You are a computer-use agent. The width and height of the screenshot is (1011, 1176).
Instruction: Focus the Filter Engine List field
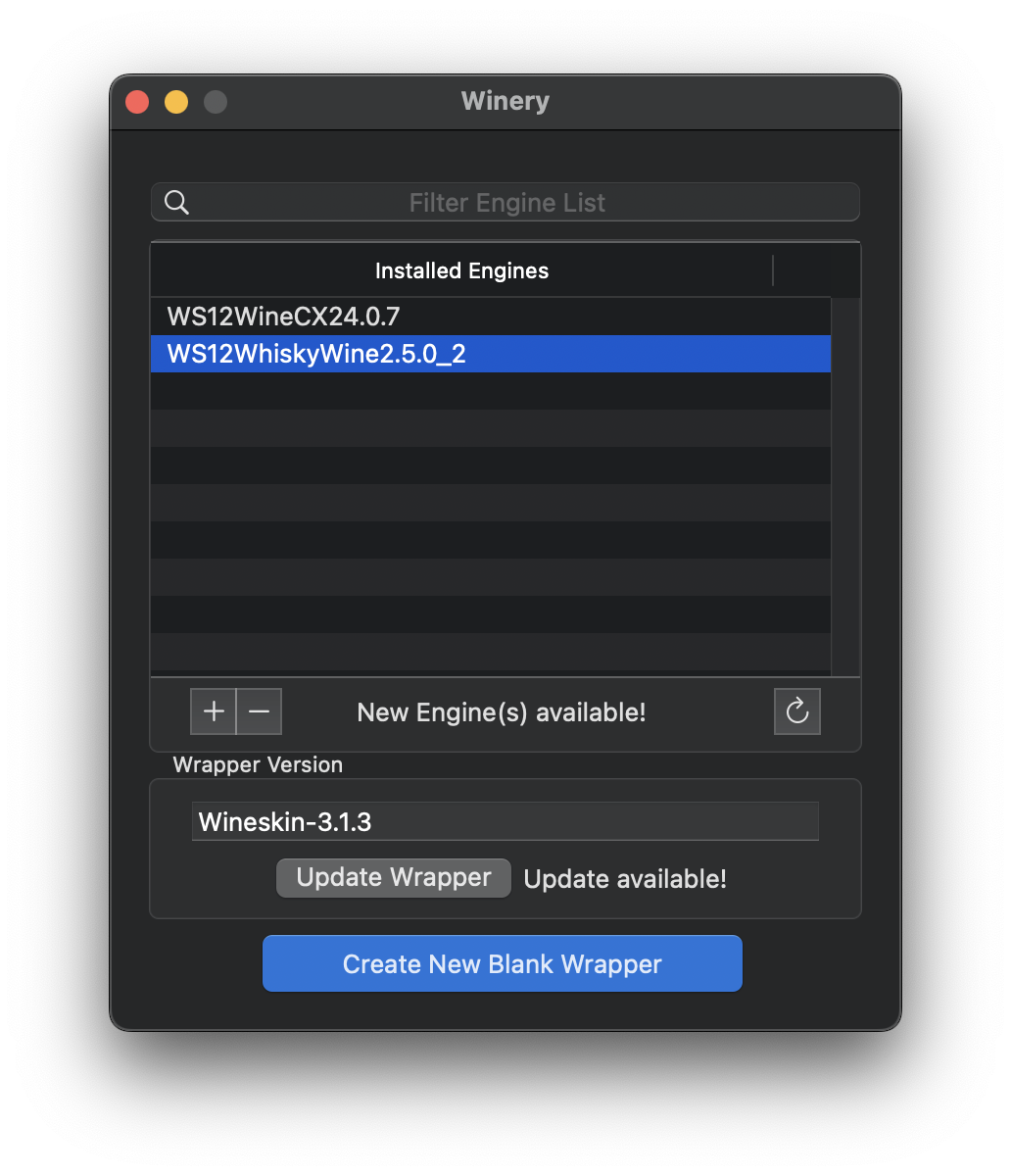[507, 203]
